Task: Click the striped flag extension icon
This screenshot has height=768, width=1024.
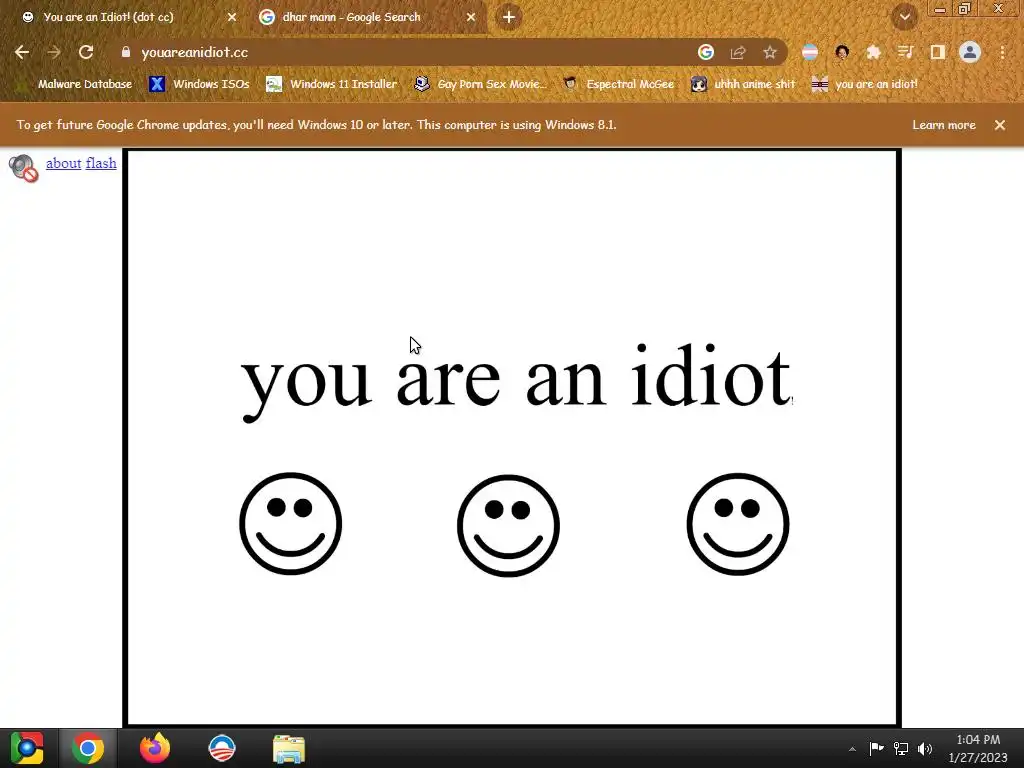Action: 810,52
